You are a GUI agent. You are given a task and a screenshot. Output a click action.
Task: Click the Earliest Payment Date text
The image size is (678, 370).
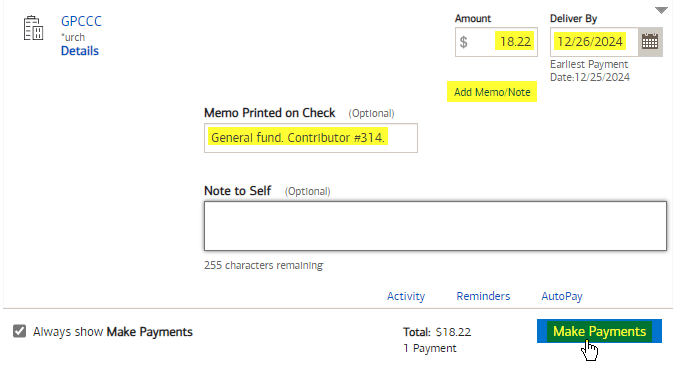[x=590, y=71]
